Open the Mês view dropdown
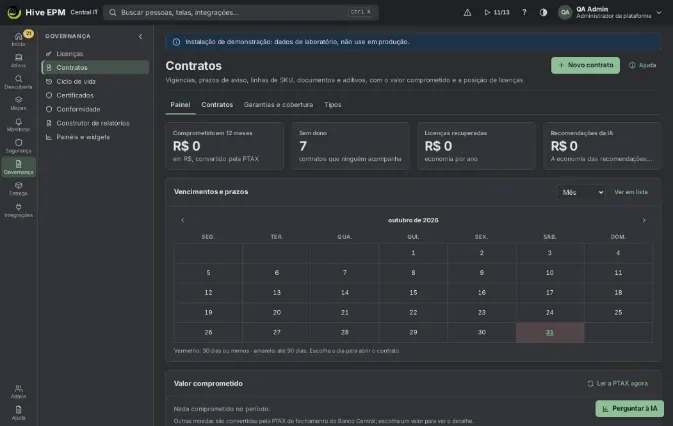Image resolution: width=673 pixels, height=426 pixels. [x=581, y=192]
